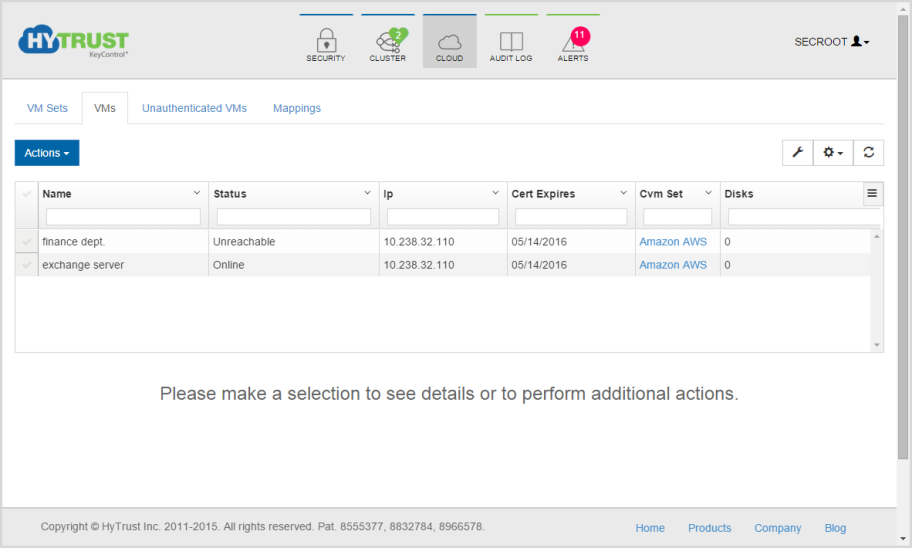Follow the Blog footer link
The image size is (912, 548).
(835, 528)
